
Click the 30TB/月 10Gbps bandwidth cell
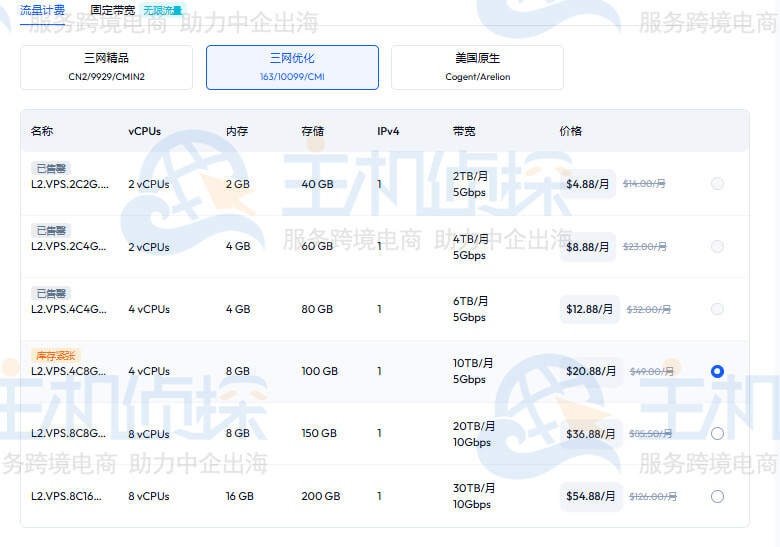(474, 496)
